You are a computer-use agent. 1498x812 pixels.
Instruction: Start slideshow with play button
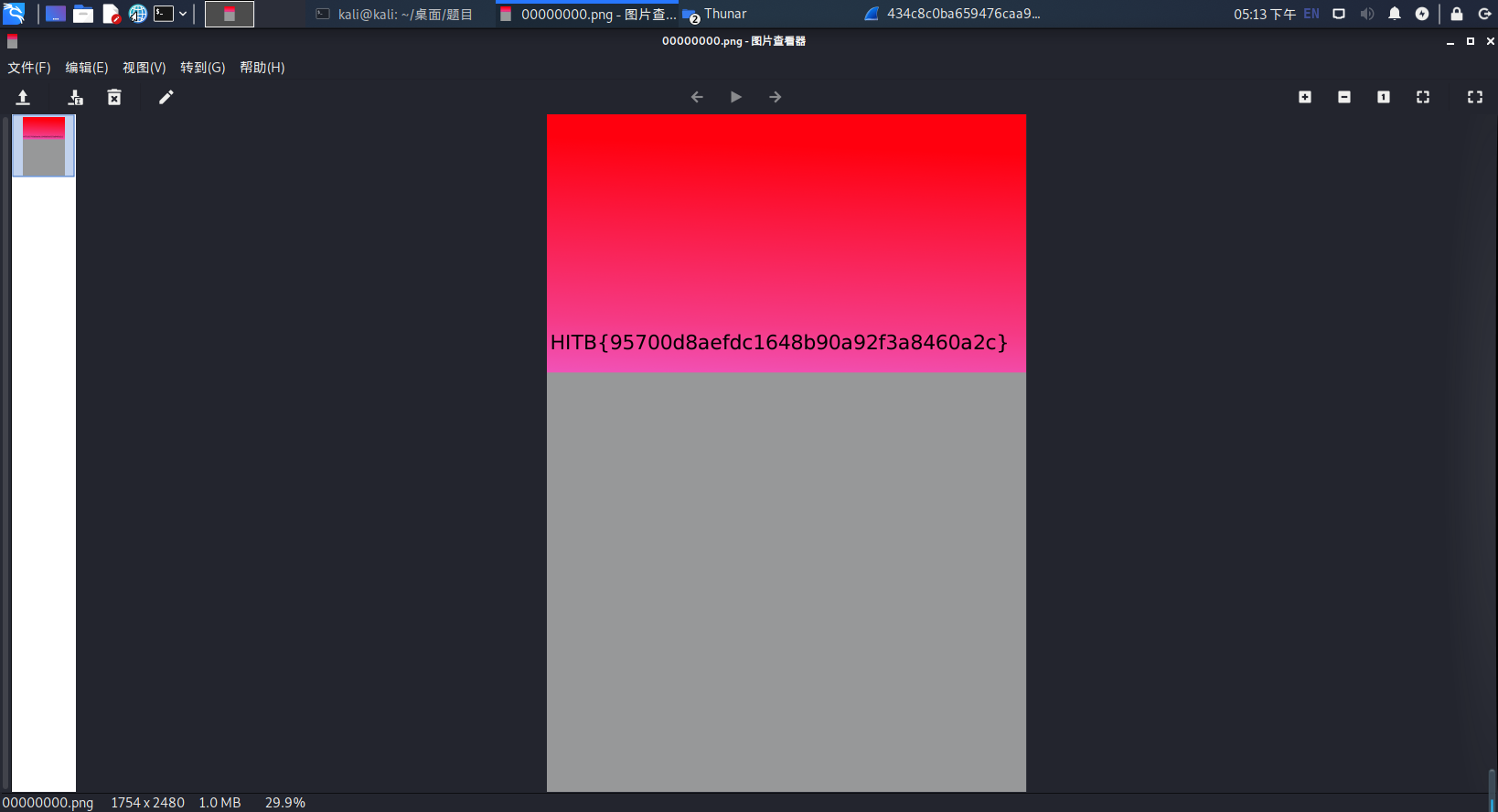click(736, 97)
